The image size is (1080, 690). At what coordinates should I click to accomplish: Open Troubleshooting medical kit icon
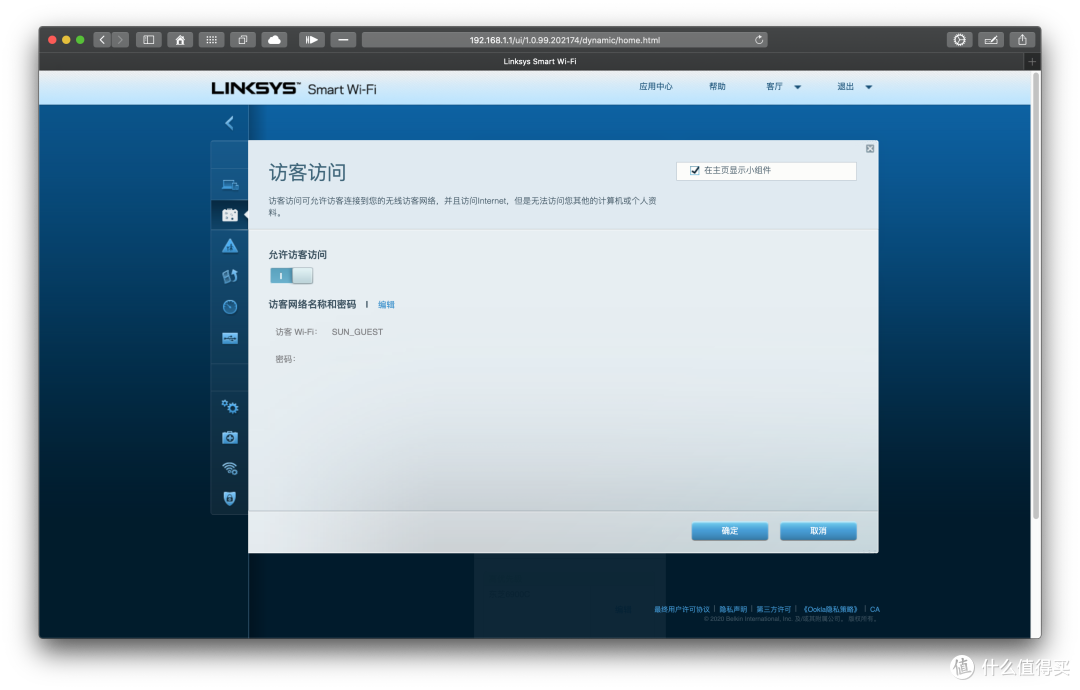[230, 438]
